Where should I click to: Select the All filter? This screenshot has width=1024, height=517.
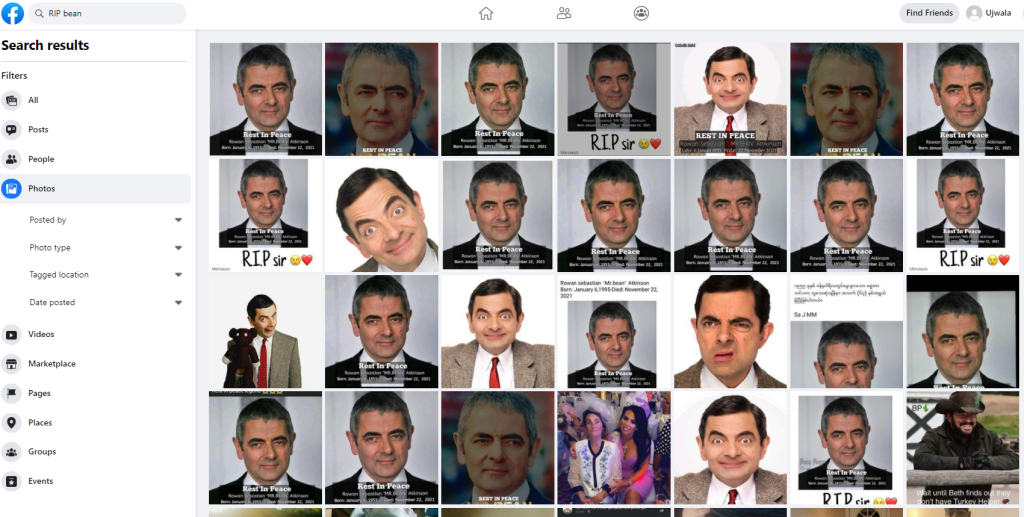pos(33,100)
